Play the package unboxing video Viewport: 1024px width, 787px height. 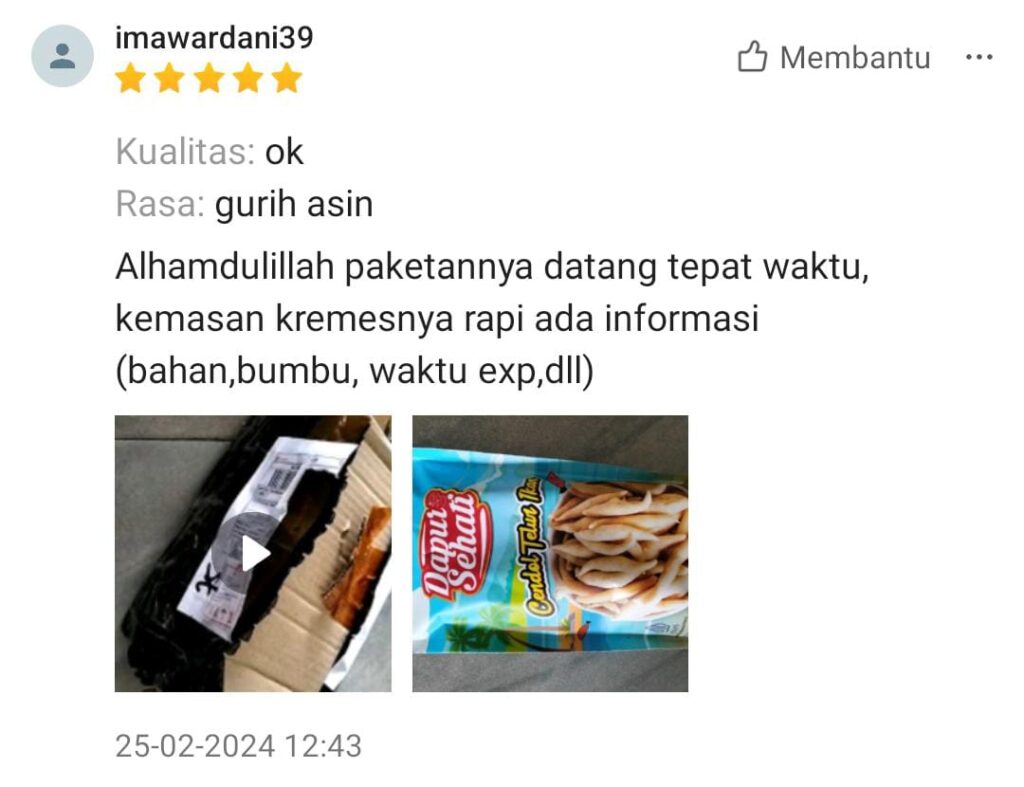coord(253,554)
